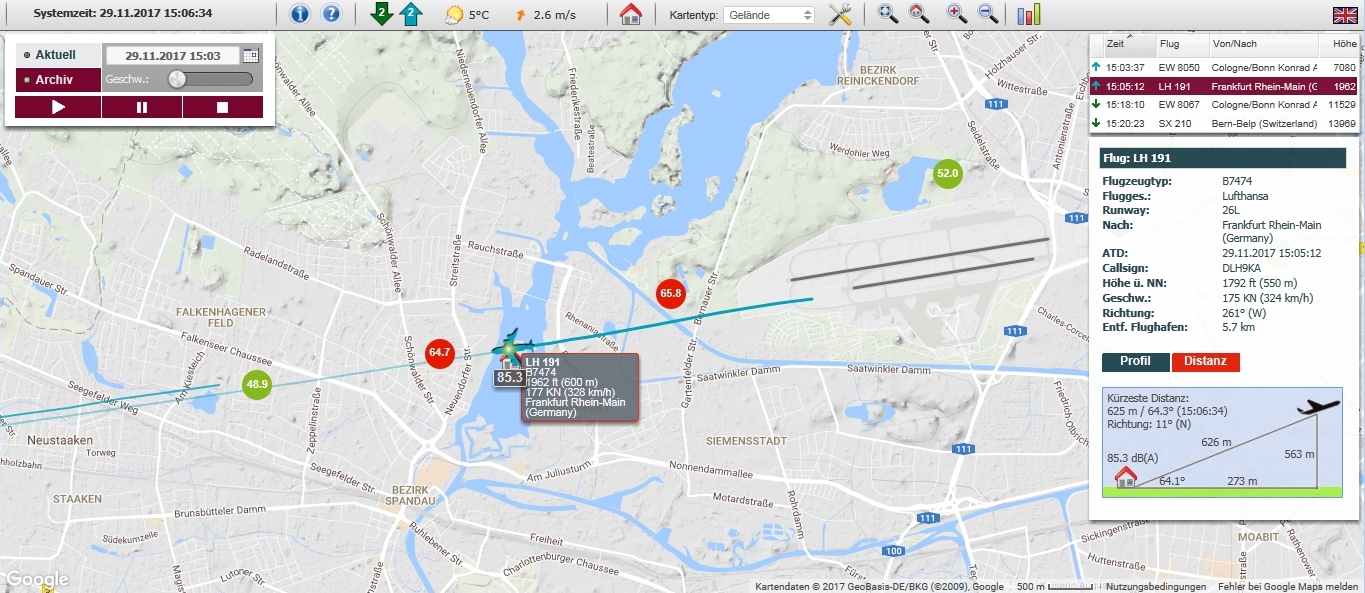Click the airplane in distance diagram
This screenshot has width=1365, height=593.
pyautogui.click(x=1318, y=407)
